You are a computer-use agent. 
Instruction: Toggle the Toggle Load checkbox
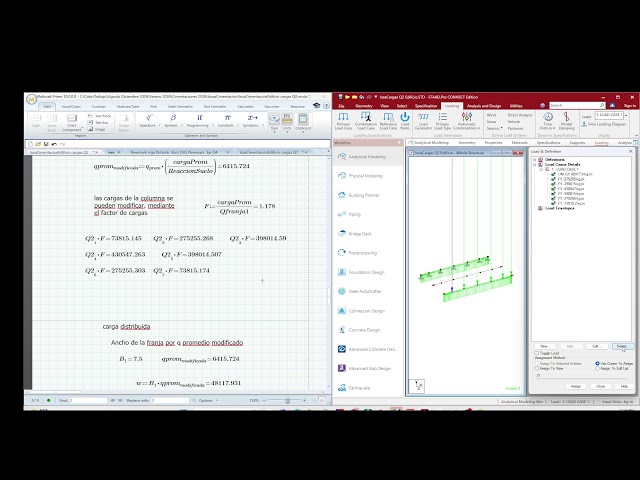pyautogui.click(x=537, y=353)
